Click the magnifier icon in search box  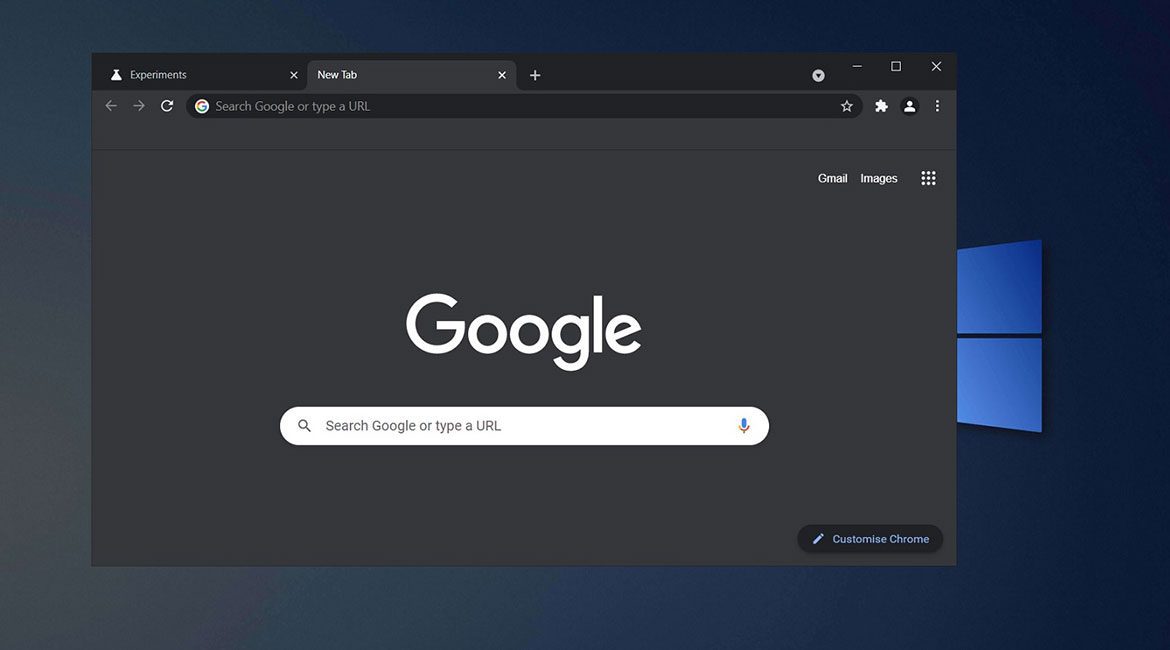[304, 425]
